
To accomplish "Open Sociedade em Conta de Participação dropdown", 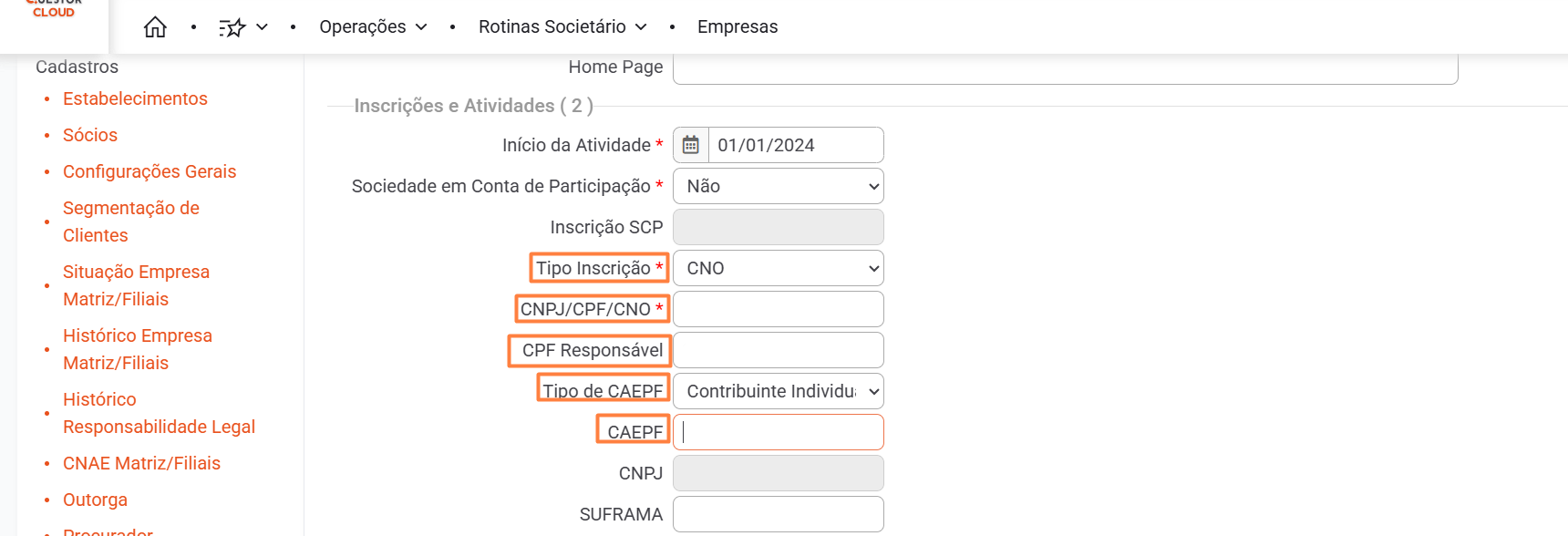I will [x=779, y=186].
